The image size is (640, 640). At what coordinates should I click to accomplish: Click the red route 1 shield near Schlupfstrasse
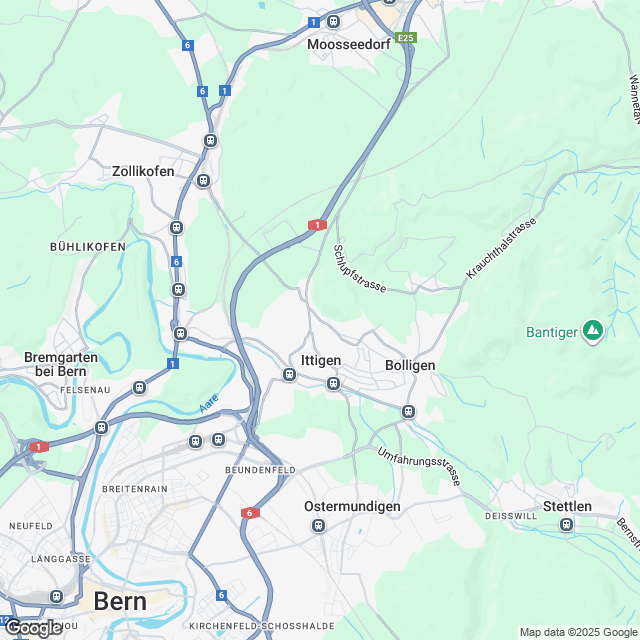(x=317, y=225)
